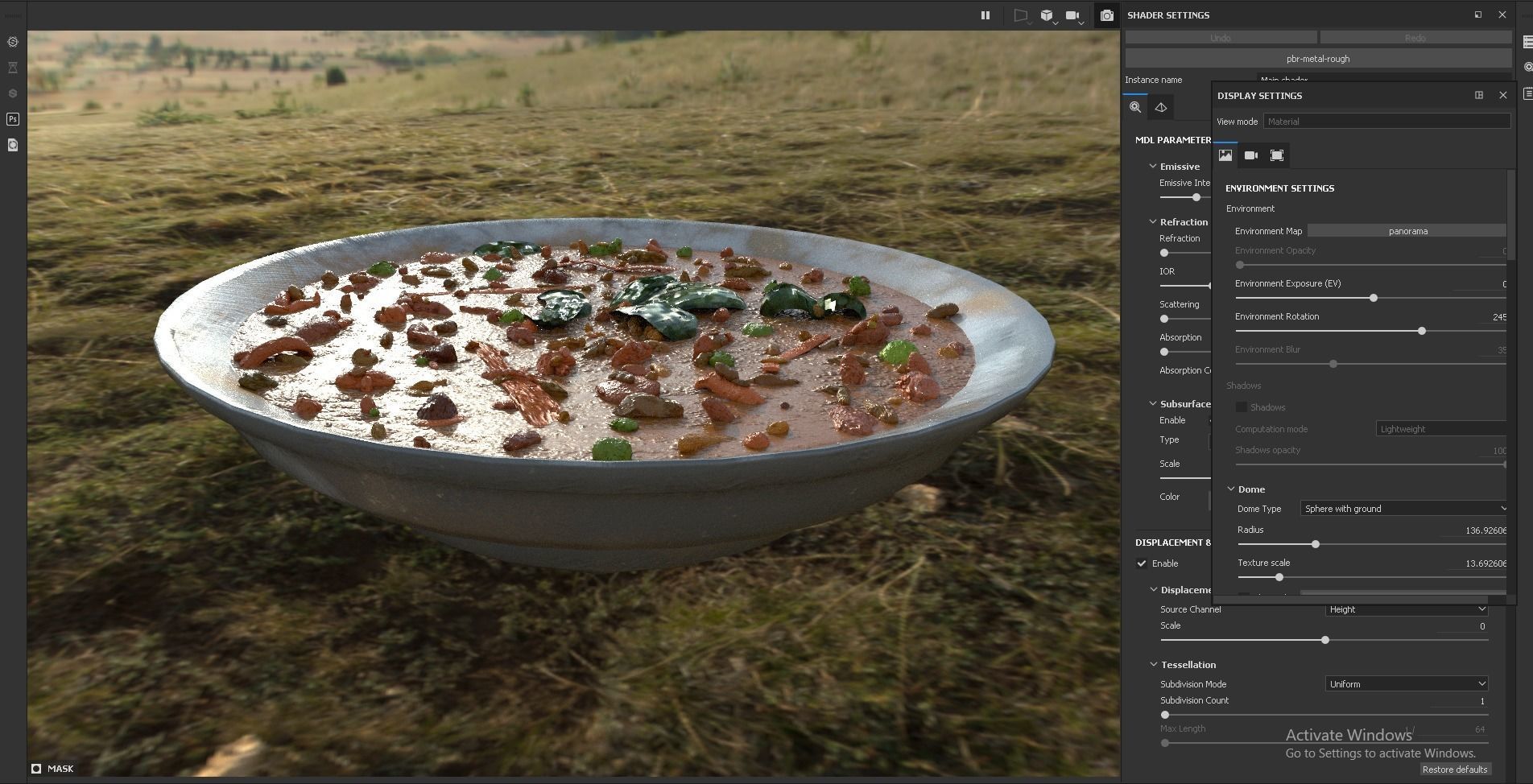Open the cube mesh display dropdown
Screen dimensions: 1533x784
click(x=1047, y=15)
